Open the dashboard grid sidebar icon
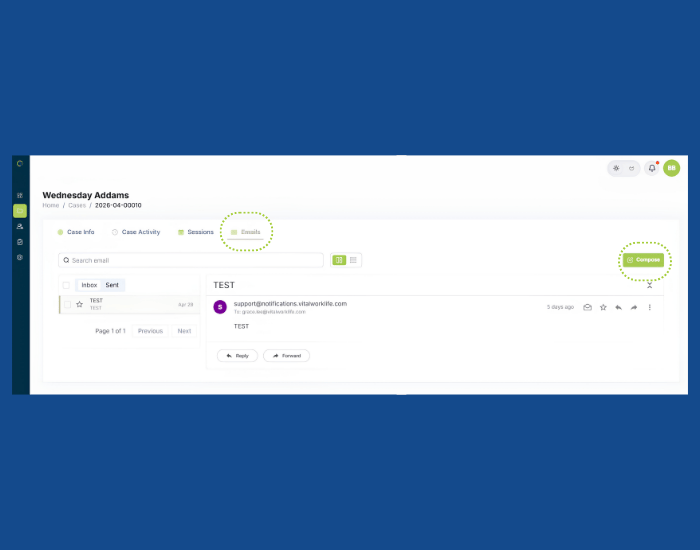The height and width of the screenshot is (550, 700). (20, 195)
